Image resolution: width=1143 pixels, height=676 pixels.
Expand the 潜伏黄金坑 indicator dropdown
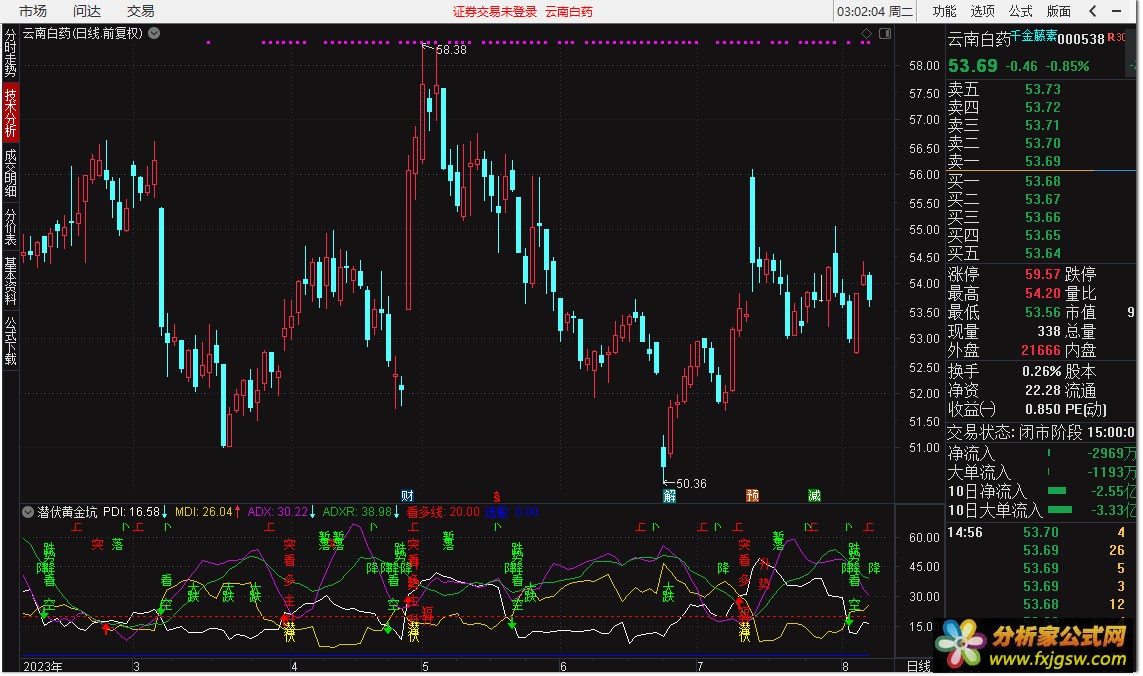[28, 512]
